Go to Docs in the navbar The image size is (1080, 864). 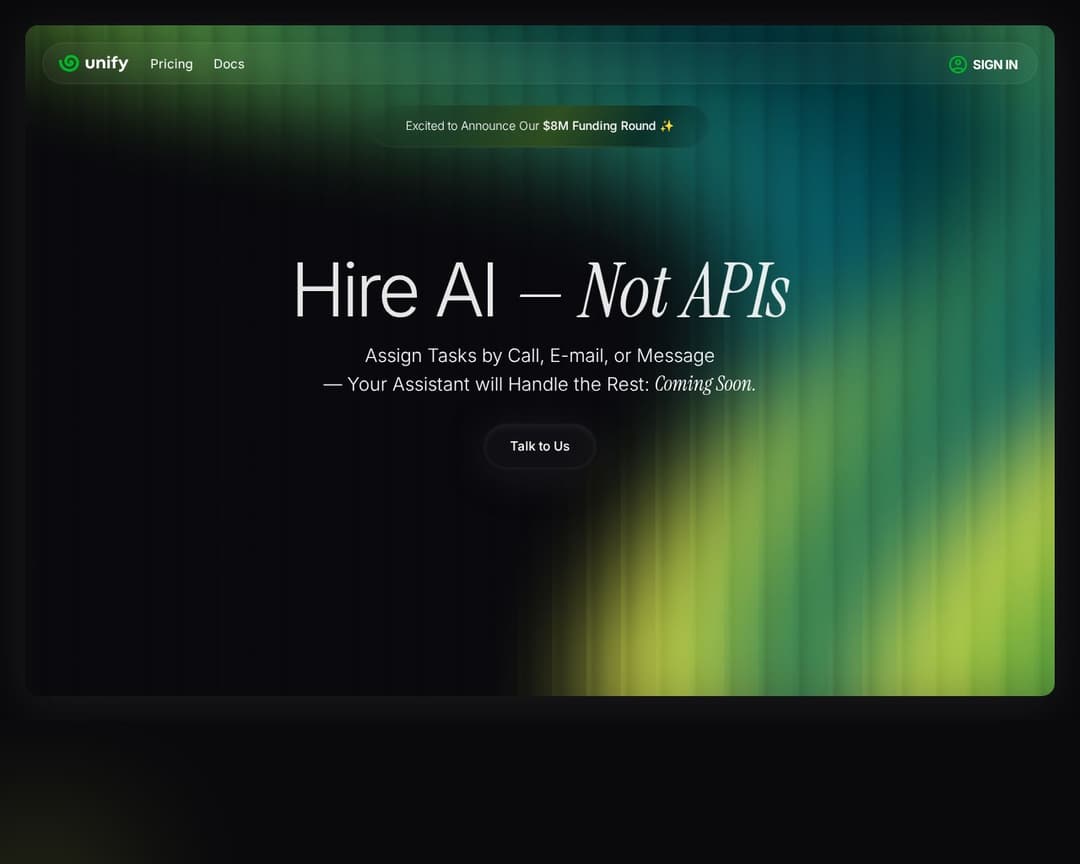tap(229, 64)
